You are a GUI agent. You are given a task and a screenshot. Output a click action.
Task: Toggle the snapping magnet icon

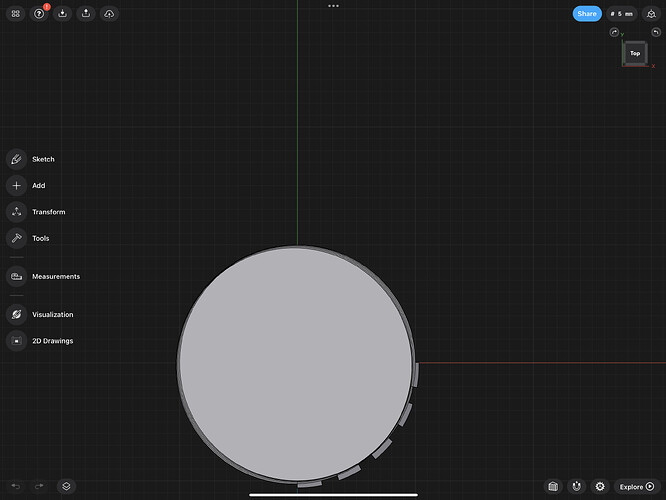(x=576, y=486)
